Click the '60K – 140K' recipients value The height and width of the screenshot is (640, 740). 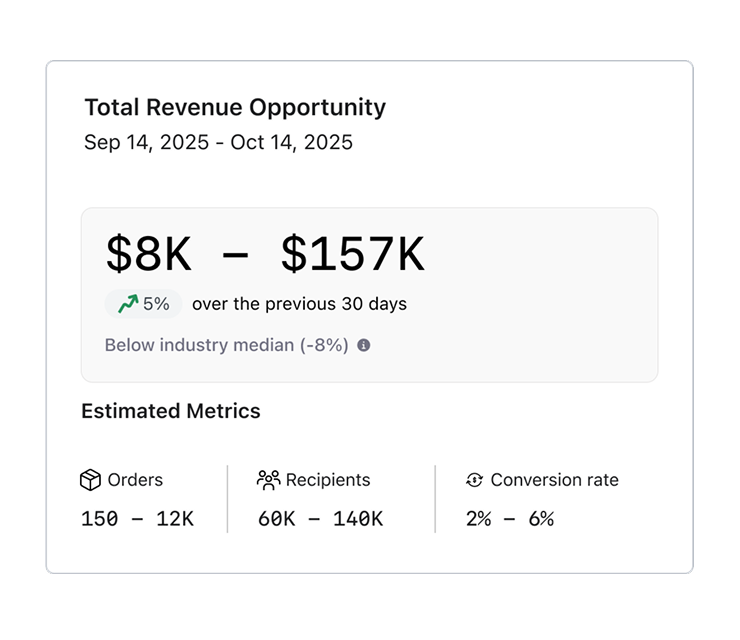pyautogui.click(x=320, y=519)
